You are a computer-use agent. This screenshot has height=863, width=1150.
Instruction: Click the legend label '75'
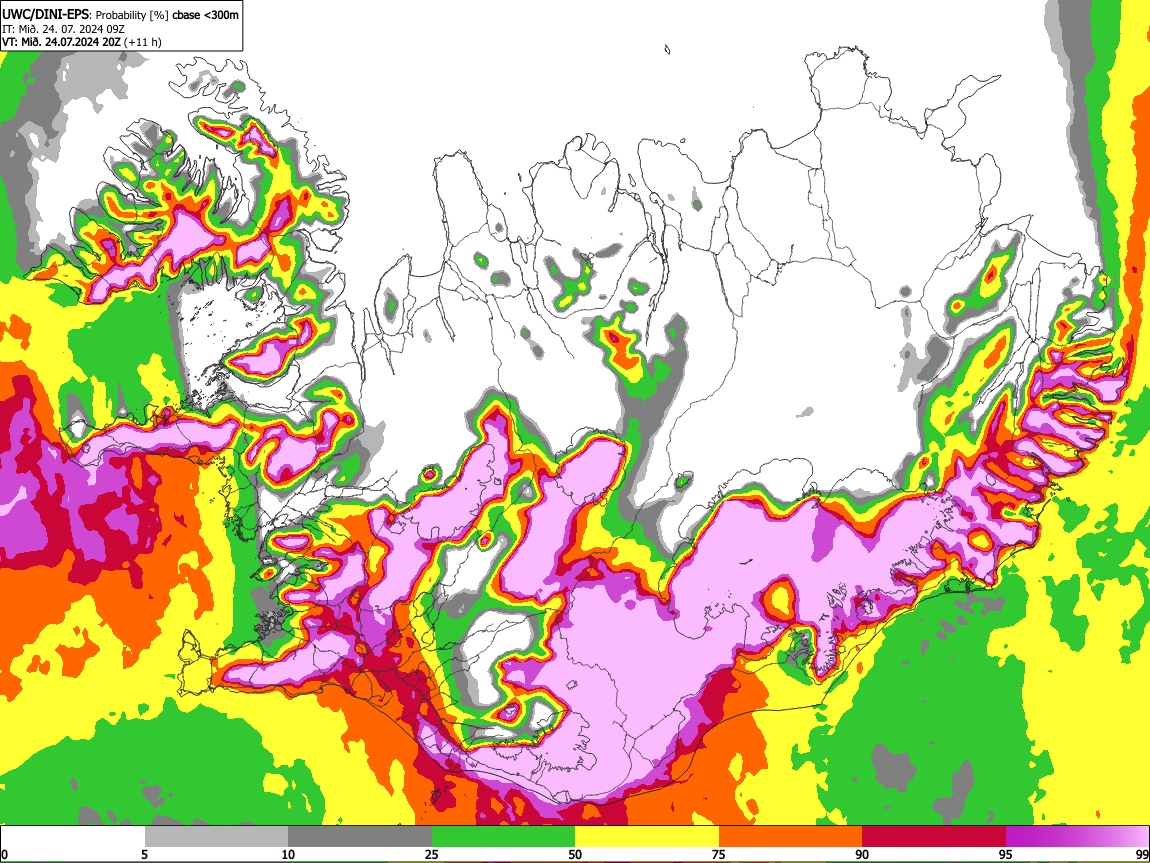click(x=719, y=854)
